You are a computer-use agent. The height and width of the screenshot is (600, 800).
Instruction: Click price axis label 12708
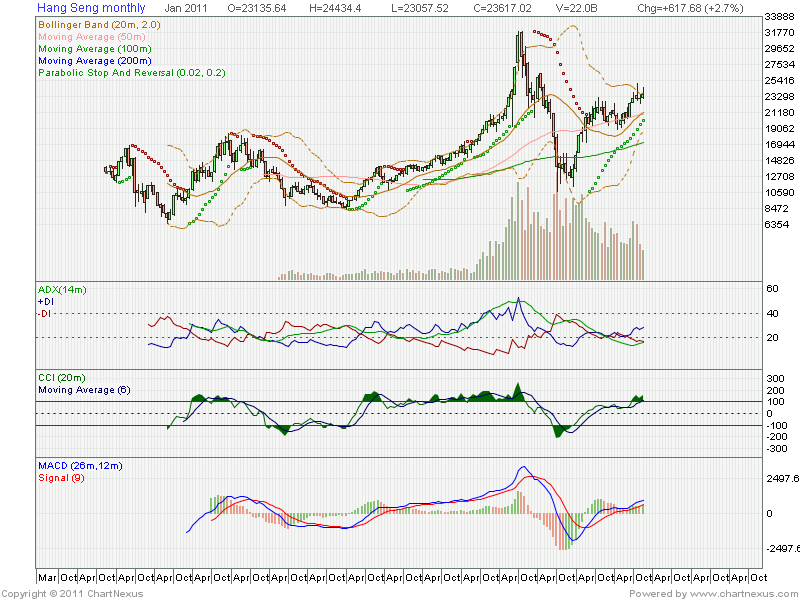pyautogui.click(x=780, y=177)
